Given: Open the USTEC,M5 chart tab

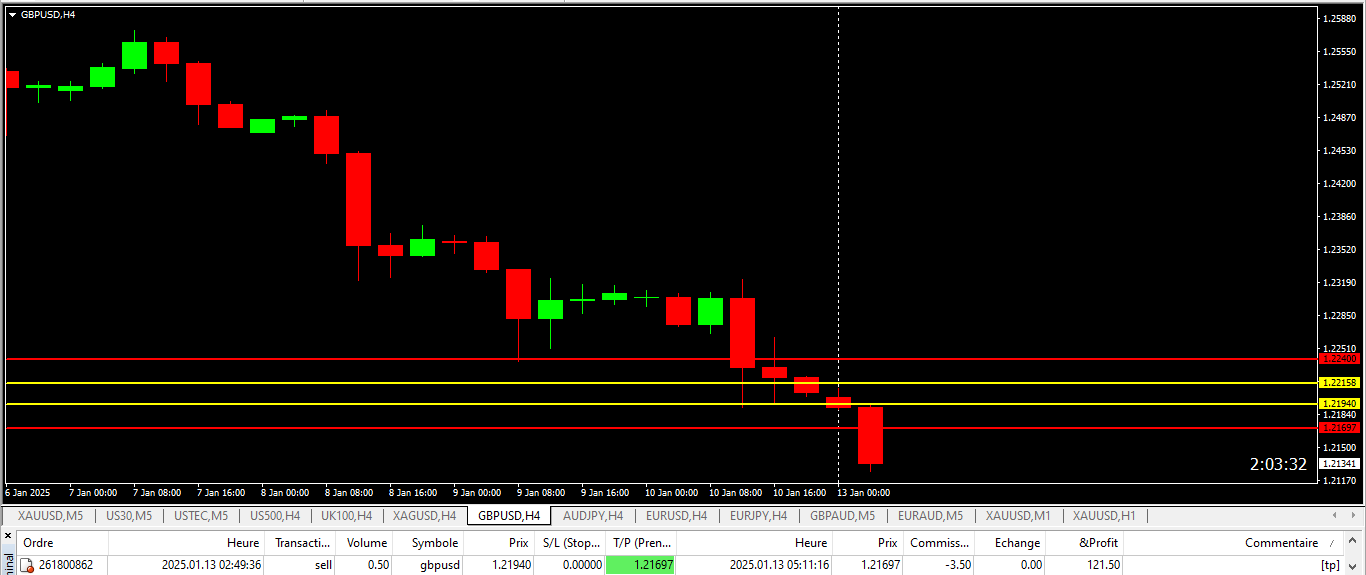Looking at the screenshot, I should click(x=201, y=516).
